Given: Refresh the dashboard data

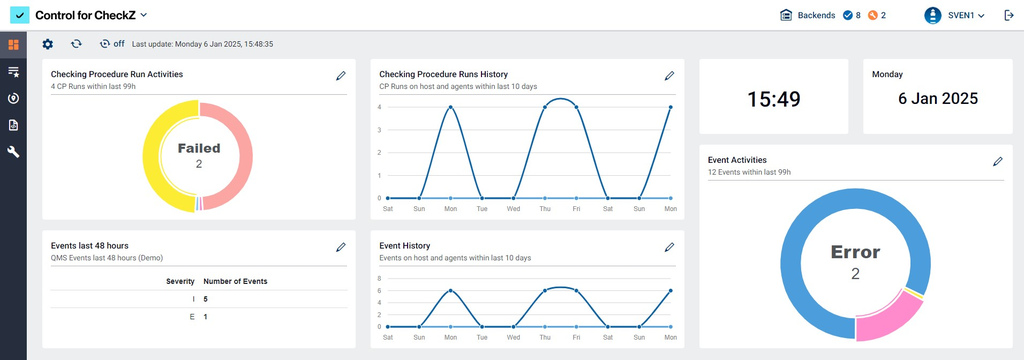Looking at the screenshot, I should (76, 44).
